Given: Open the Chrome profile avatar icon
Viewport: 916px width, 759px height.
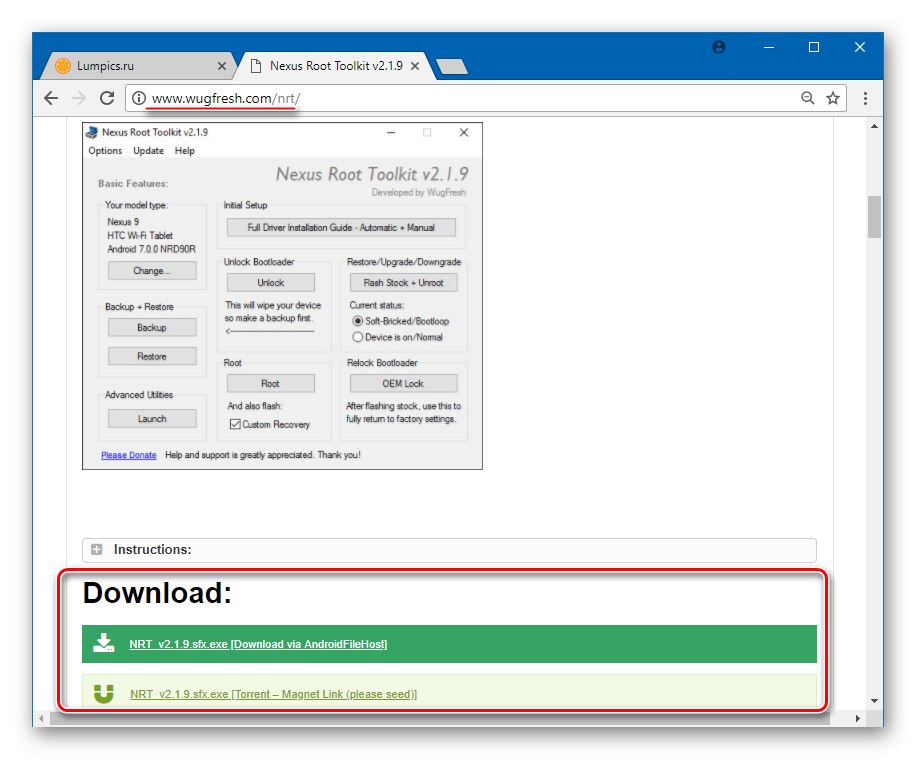Looking at the screenshot, I should pyautogui.click(x=719, y=47).
